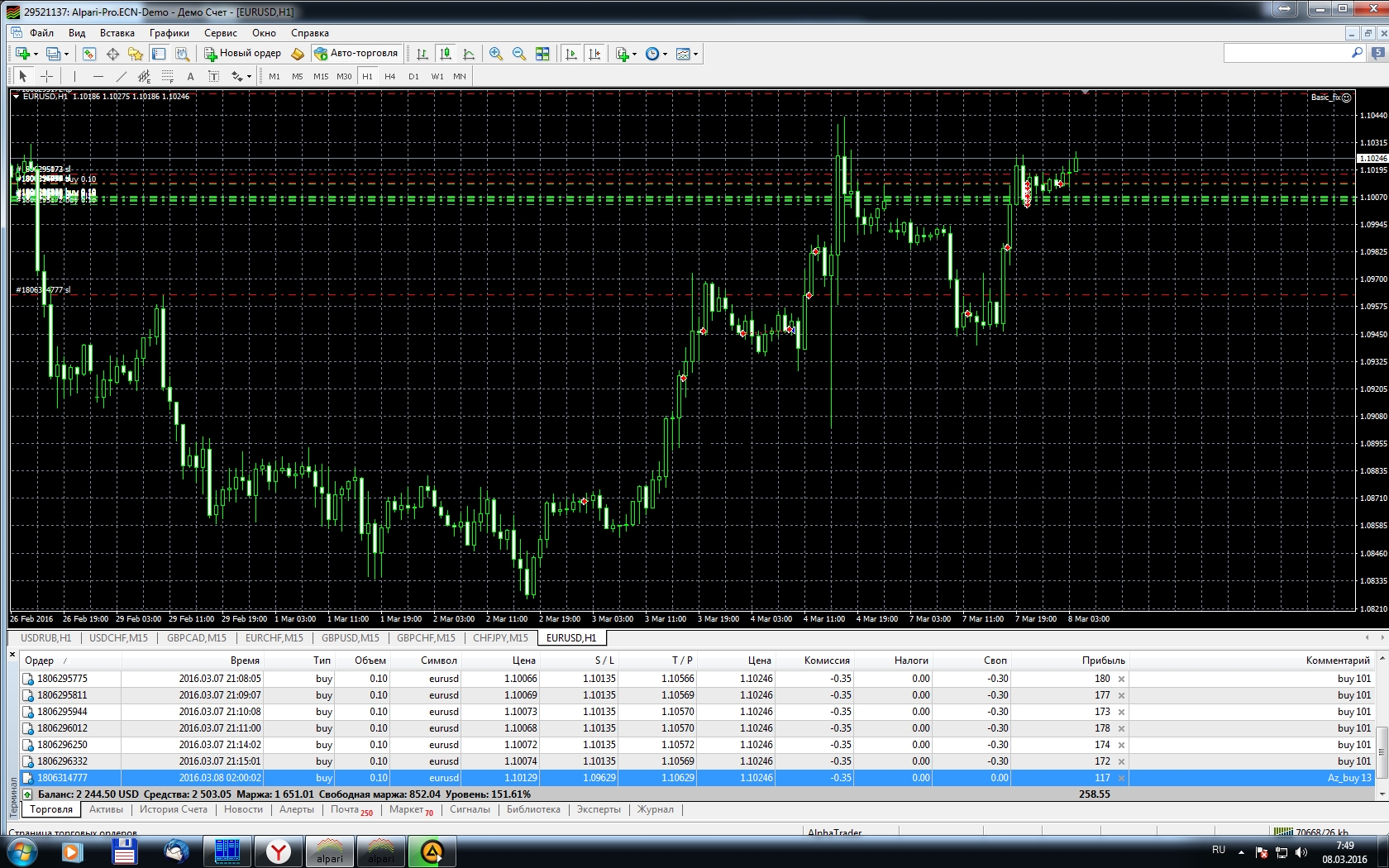
Task: Open the Графики menu
Action: [169, 33]
